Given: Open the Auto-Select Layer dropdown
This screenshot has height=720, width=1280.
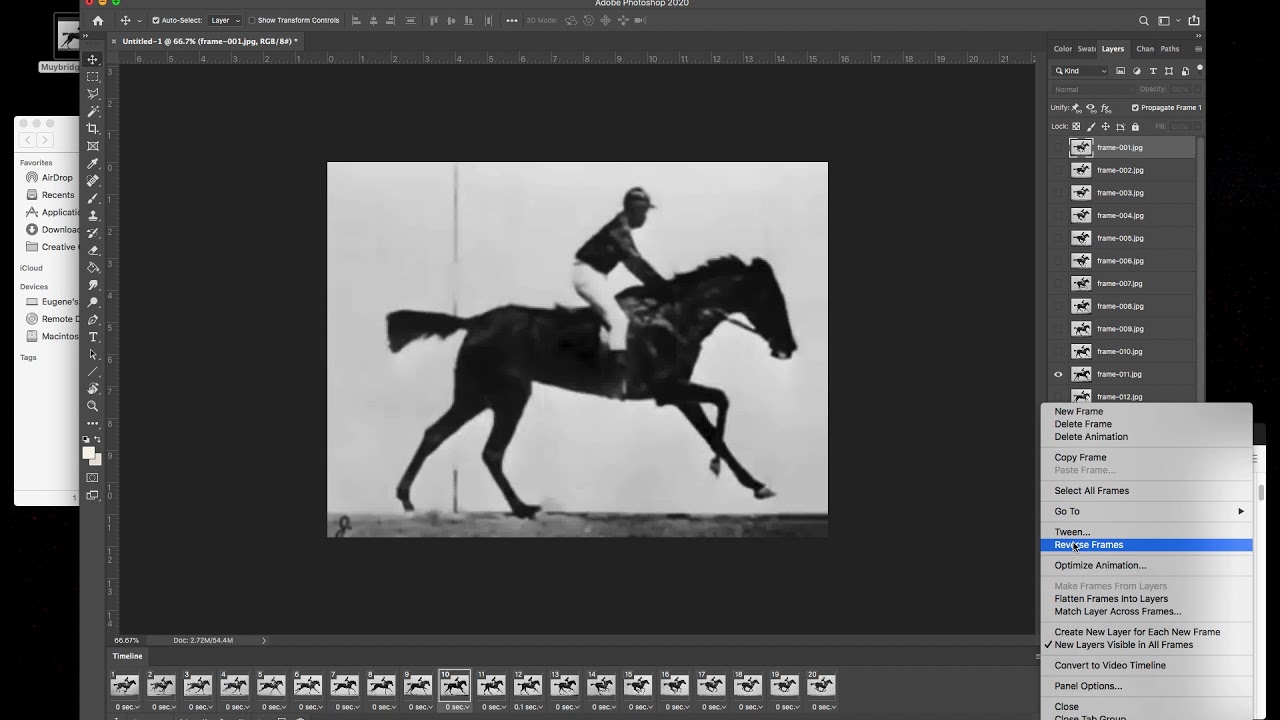Looking at the screenshot, I should point(225,20).
